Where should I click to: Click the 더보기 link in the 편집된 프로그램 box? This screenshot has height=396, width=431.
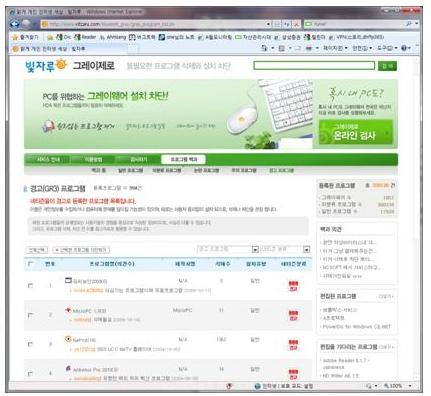click(386, 296)
